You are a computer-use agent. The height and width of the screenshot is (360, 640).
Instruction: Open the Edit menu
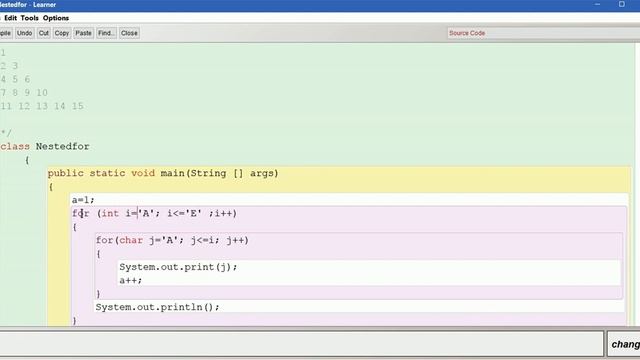(11, 18)
